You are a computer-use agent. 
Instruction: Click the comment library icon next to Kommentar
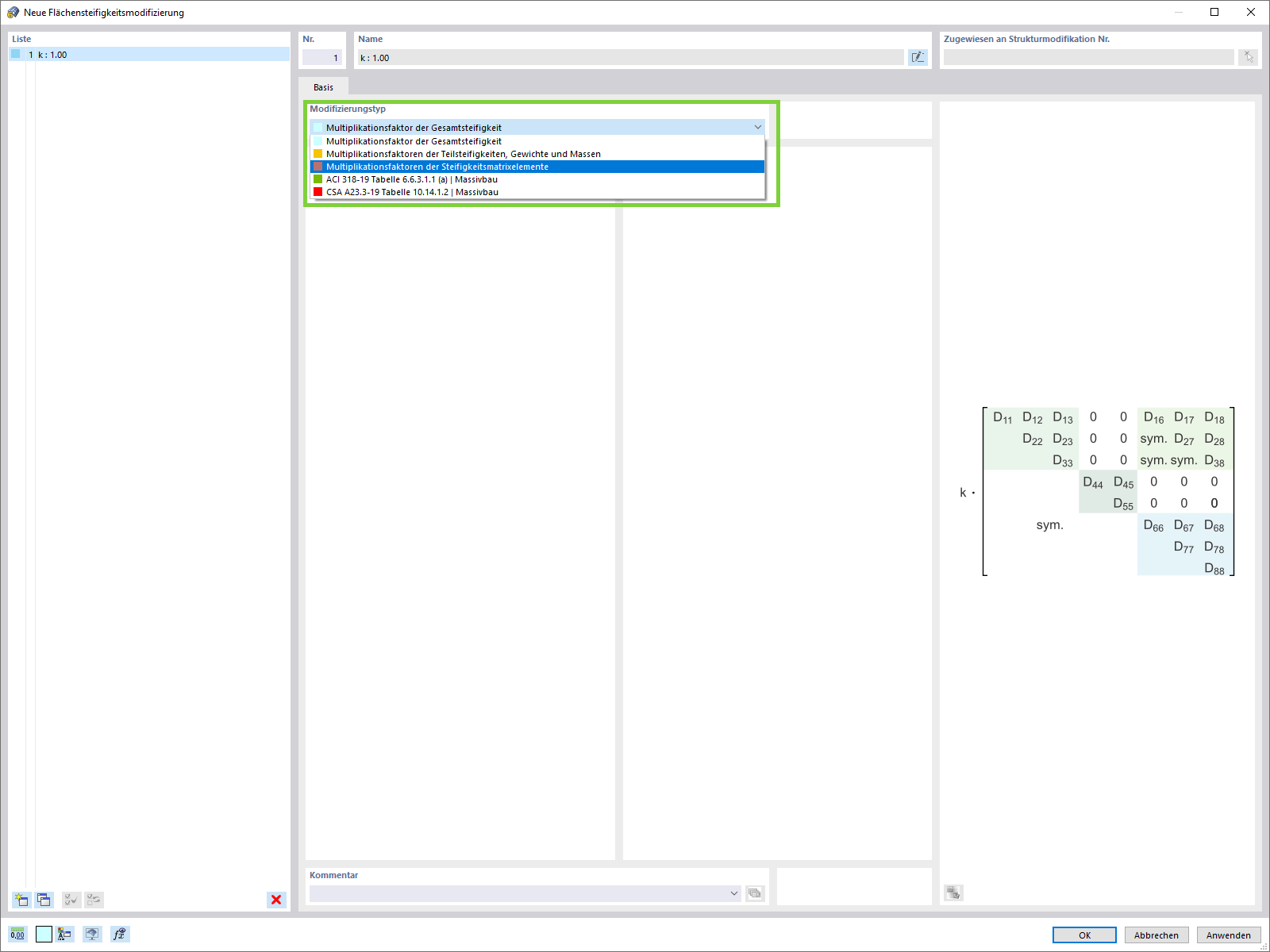(755, 893)
